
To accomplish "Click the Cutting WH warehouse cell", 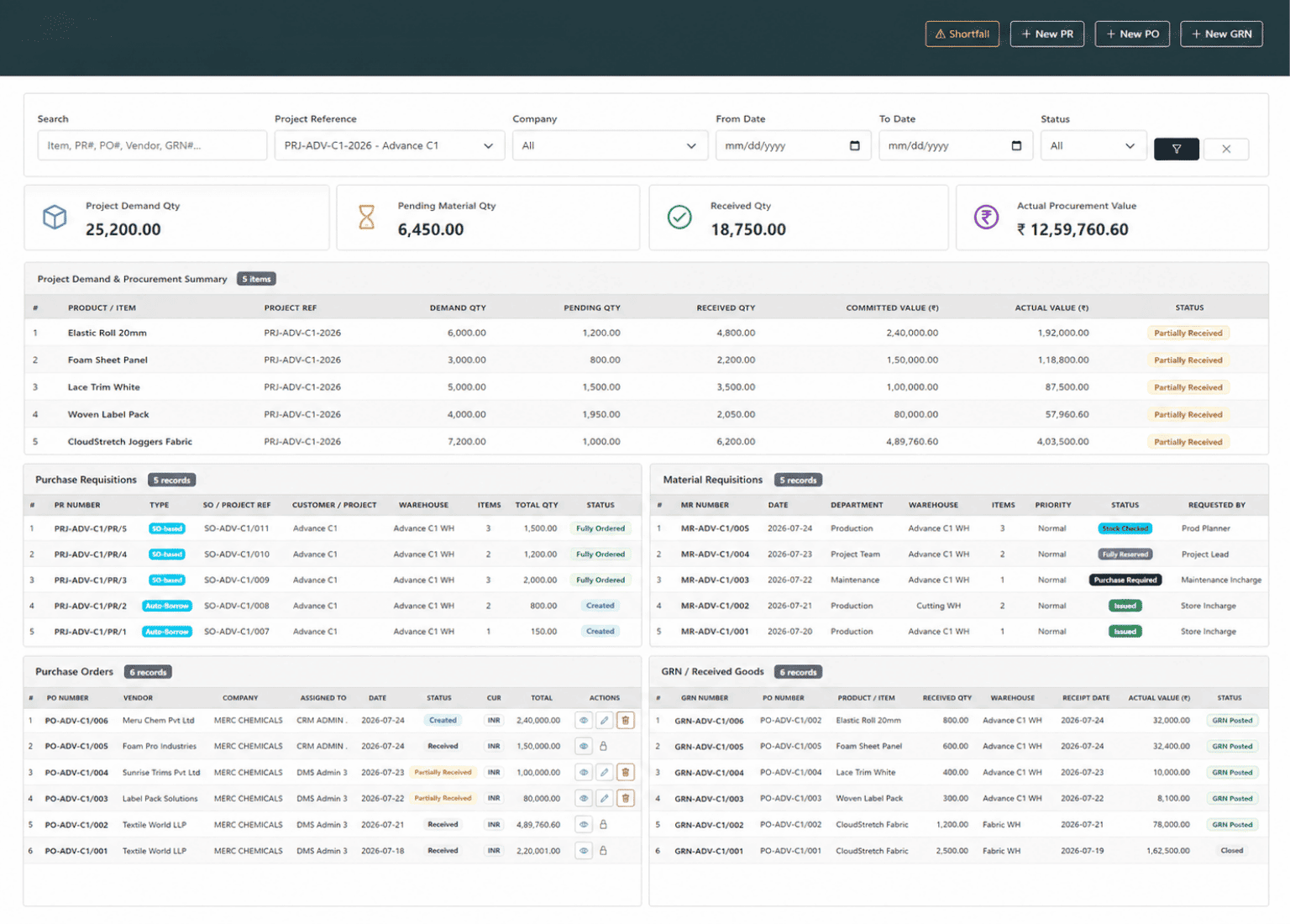I will click(938, 606).
